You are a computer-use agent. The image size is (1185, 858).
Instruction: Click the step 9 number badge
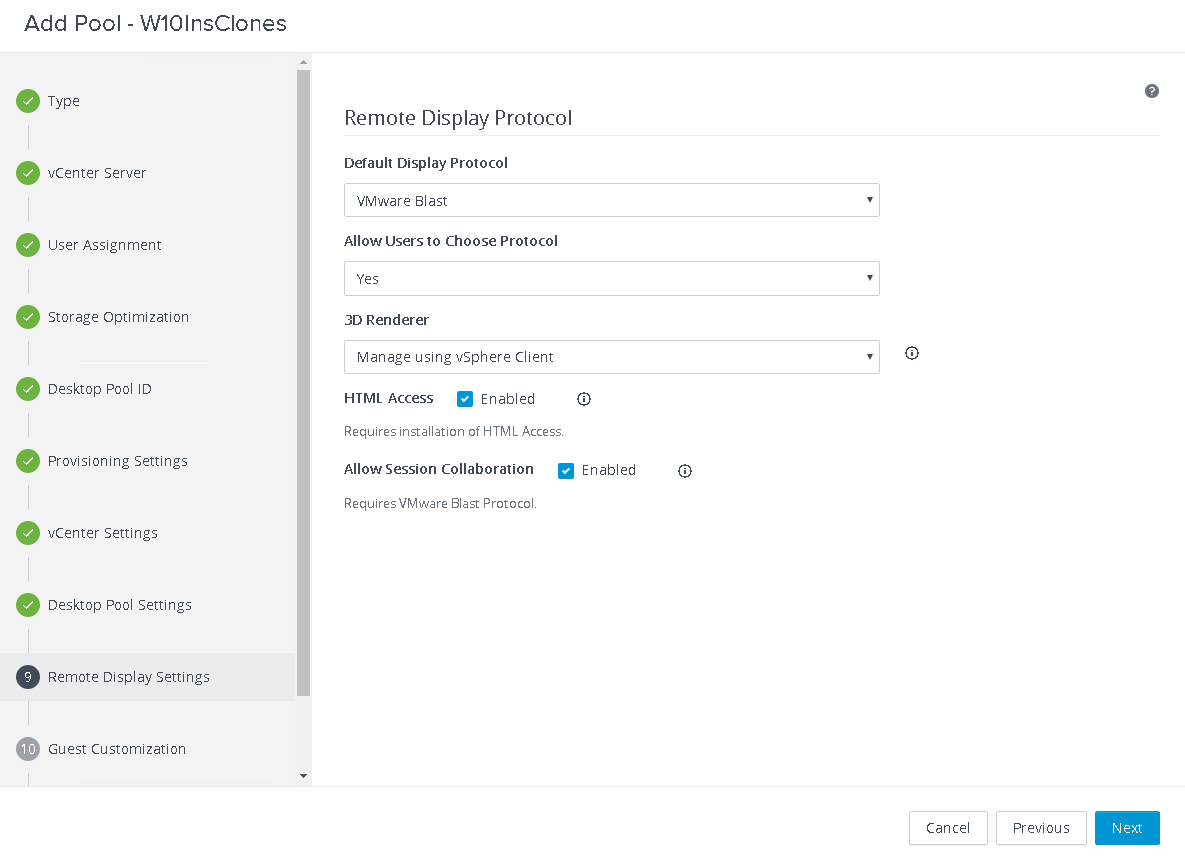tap(28, 677)
